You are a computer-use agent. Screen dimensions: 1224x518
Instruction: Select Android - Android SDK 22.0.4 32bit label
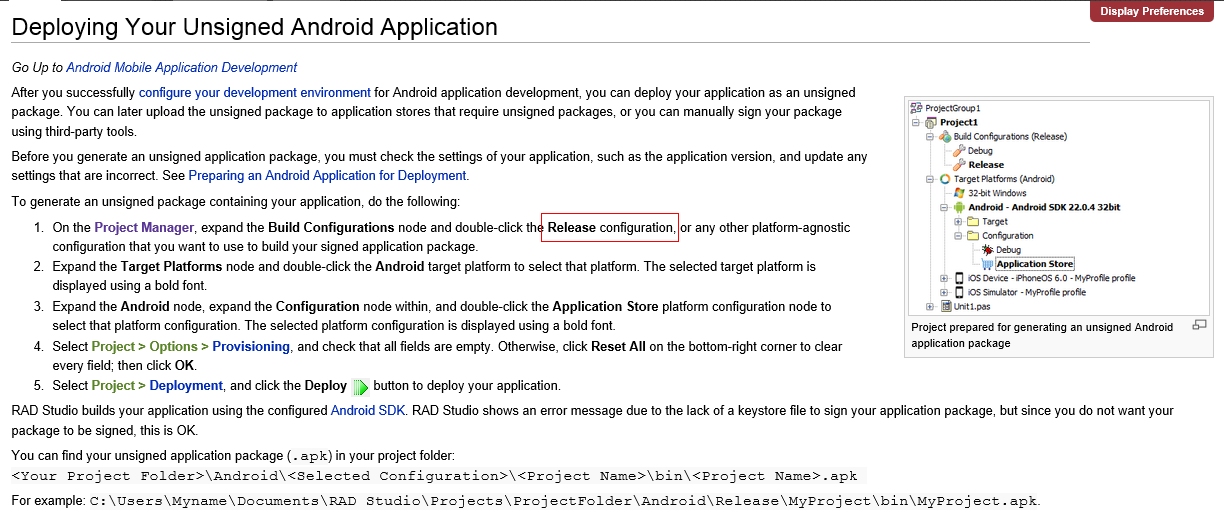click(x=1044, y=207)
